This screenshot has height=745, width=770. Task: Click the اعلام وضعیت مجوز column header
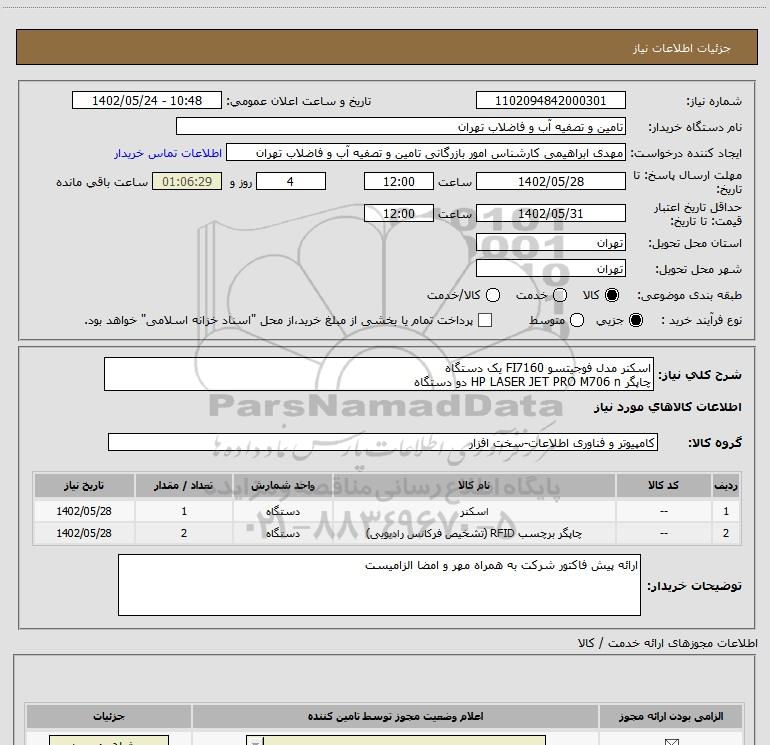click(x=395, y=716)
